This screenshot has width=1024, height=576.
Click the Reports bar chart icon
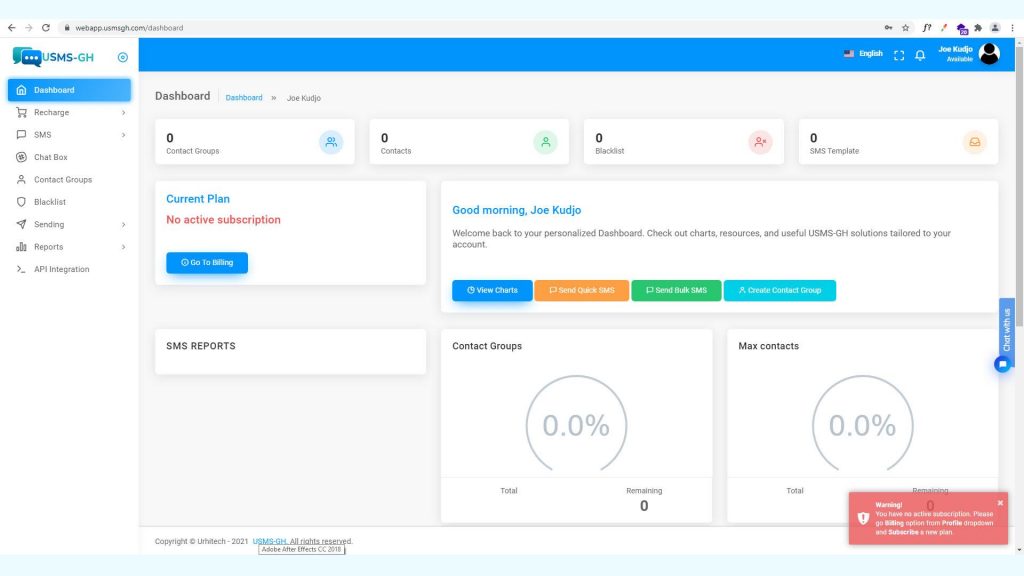(22, 247)
